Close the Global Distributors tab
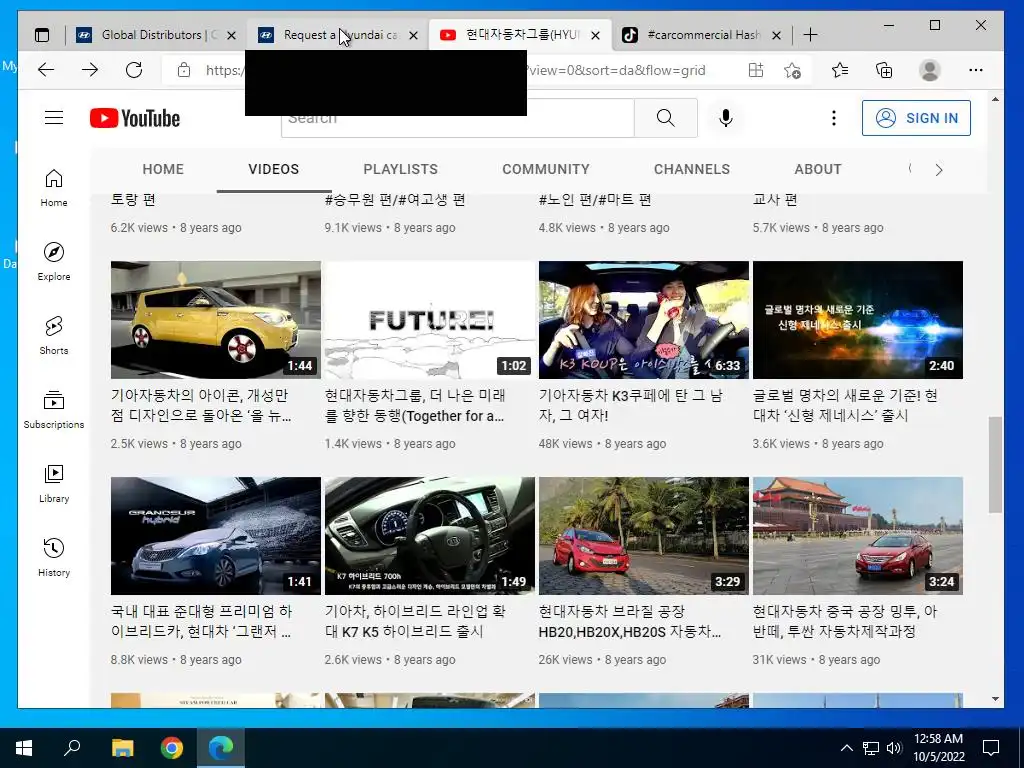 click(231, 35)
